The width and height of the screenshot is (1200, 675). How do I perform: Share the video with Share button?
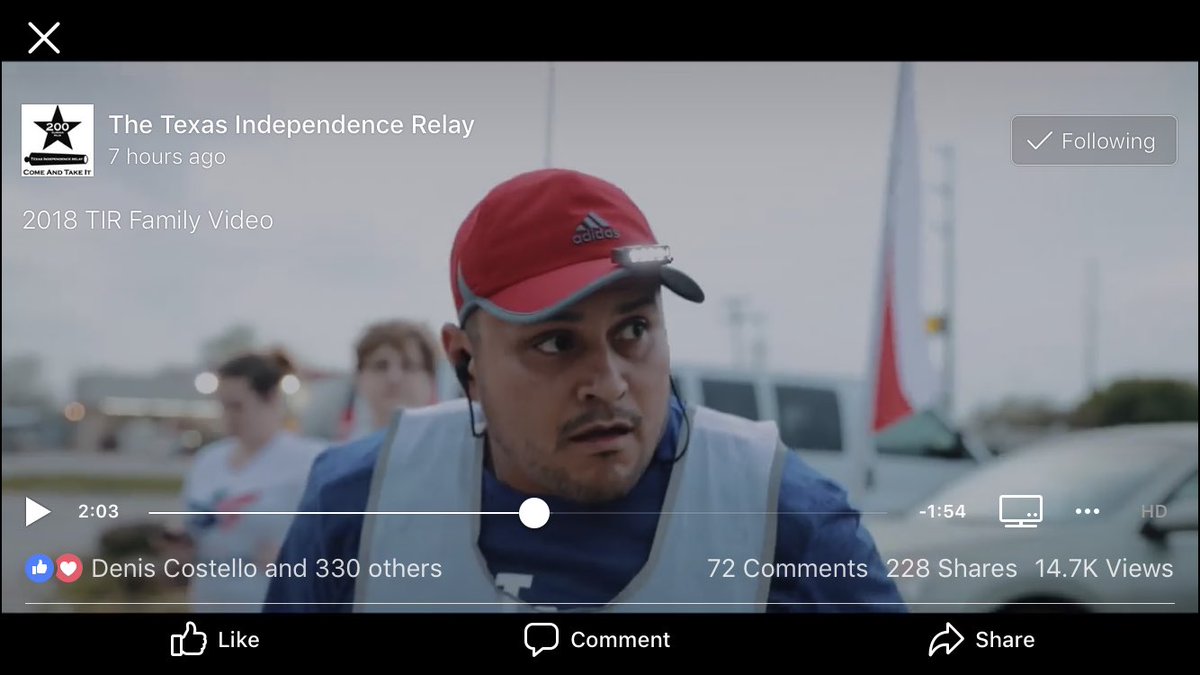[x=981, y=640]
